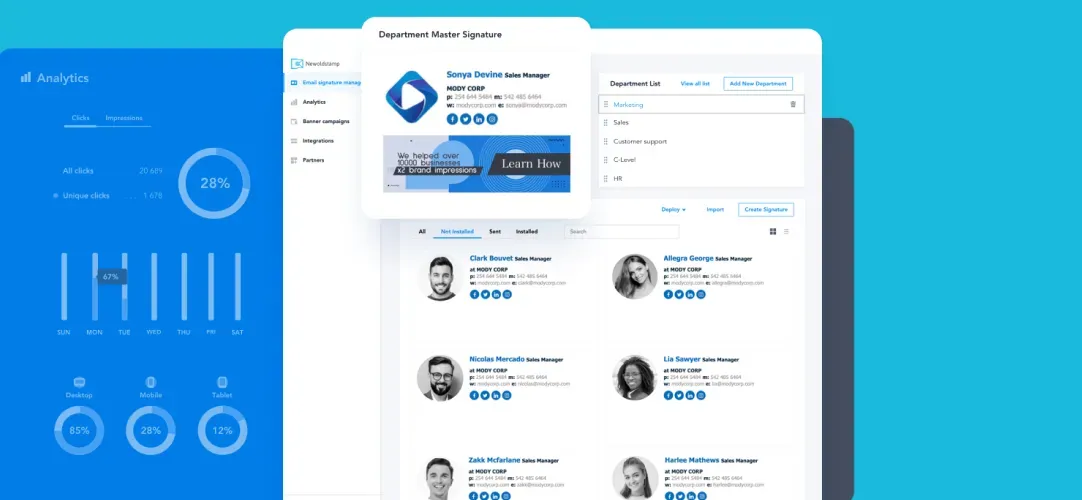Switch to the Installed tab
1082x500 pixels.
[527, 232]
